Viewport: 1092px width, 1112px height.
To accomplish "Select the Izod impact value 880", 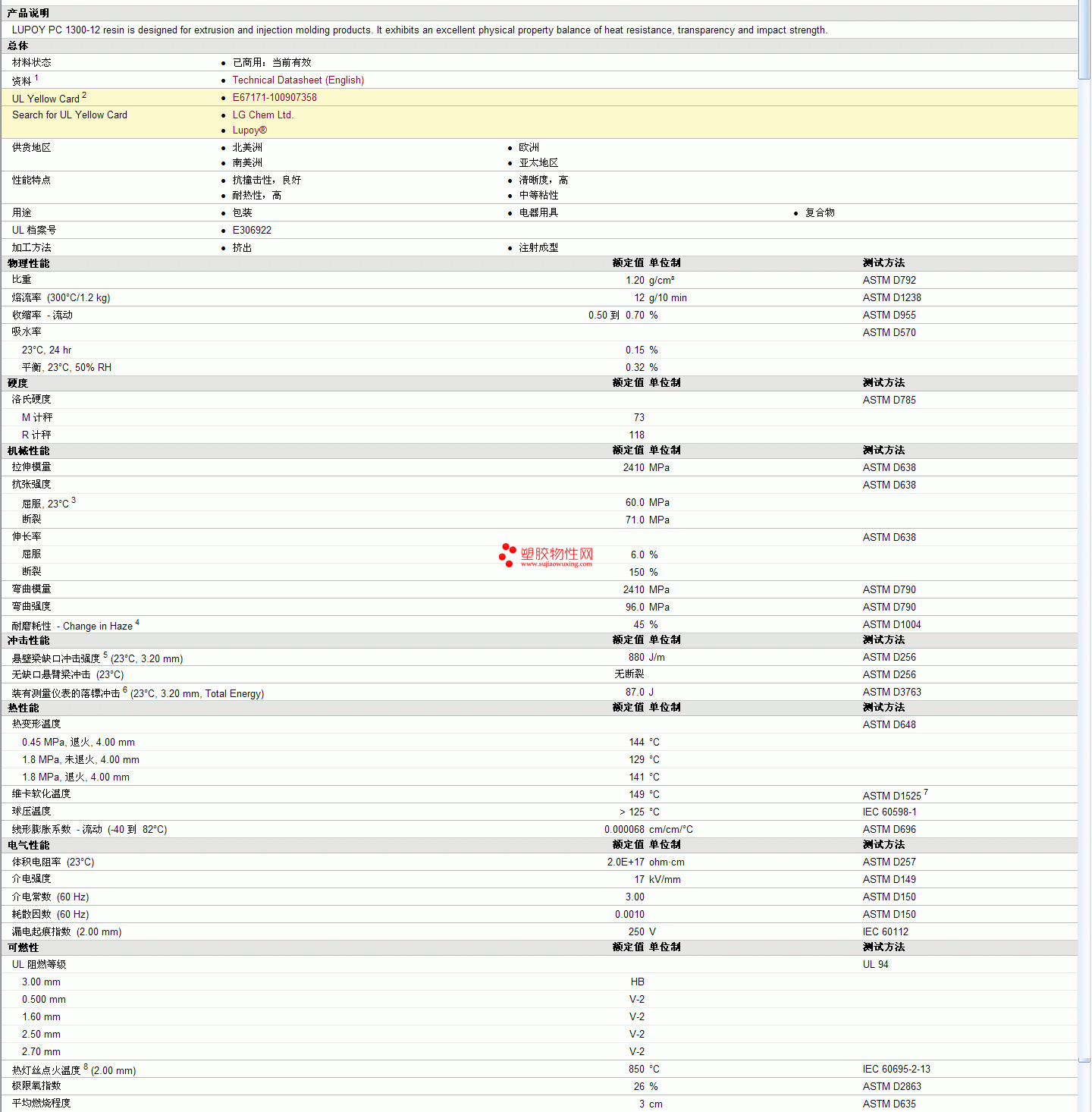I will pos(636,657).
